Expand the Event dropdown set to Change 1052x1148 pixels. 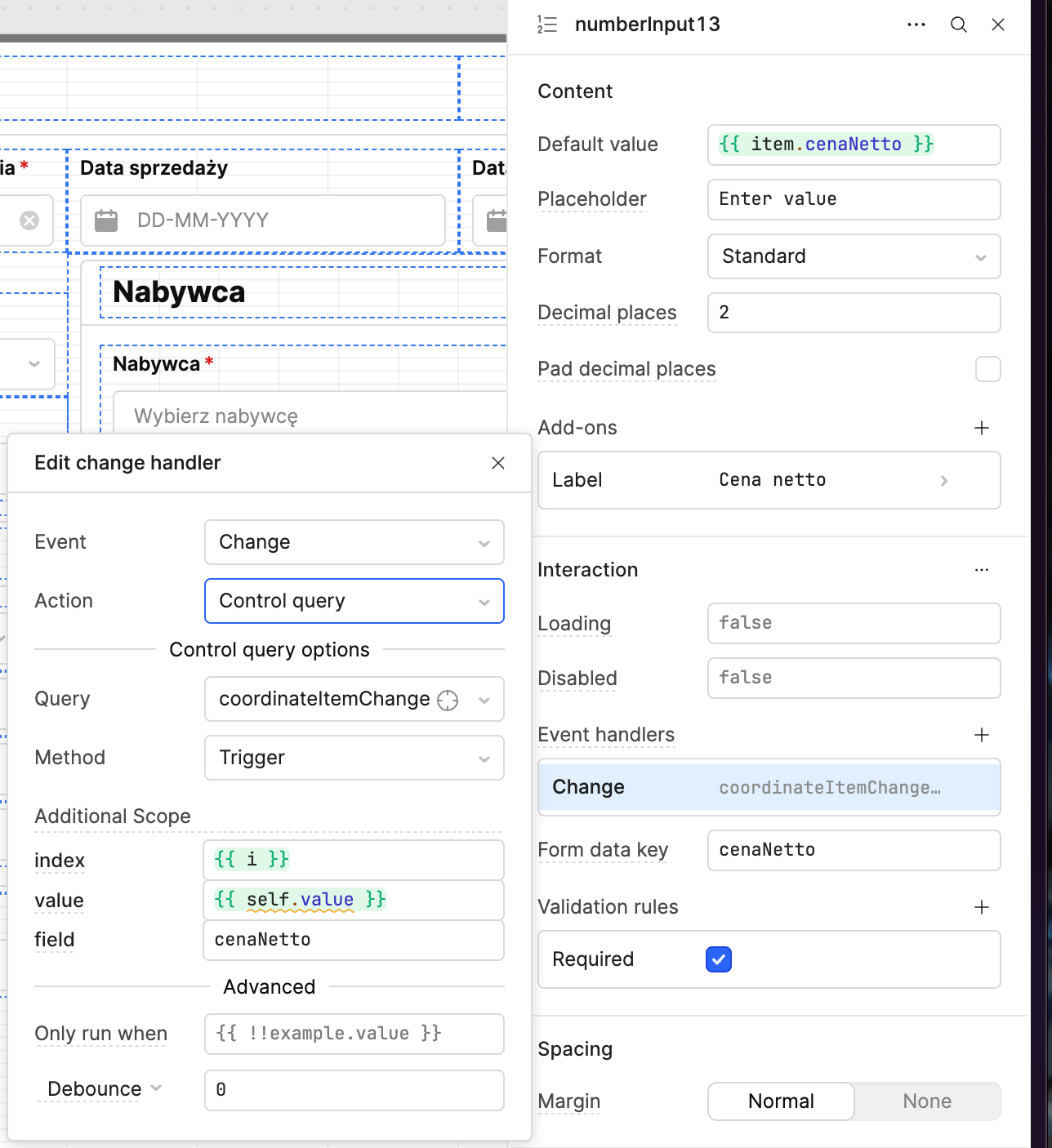click(354, 542)
